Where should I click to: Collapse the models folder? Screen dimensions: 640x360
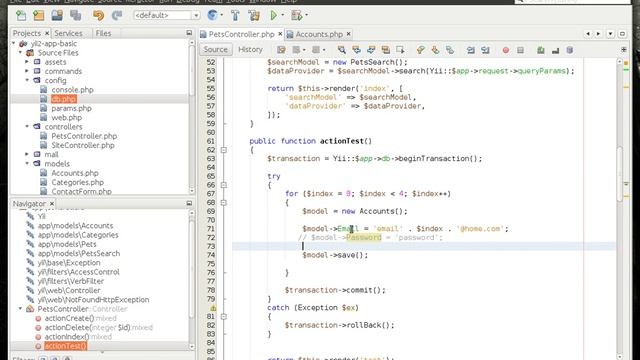[27, 164]
